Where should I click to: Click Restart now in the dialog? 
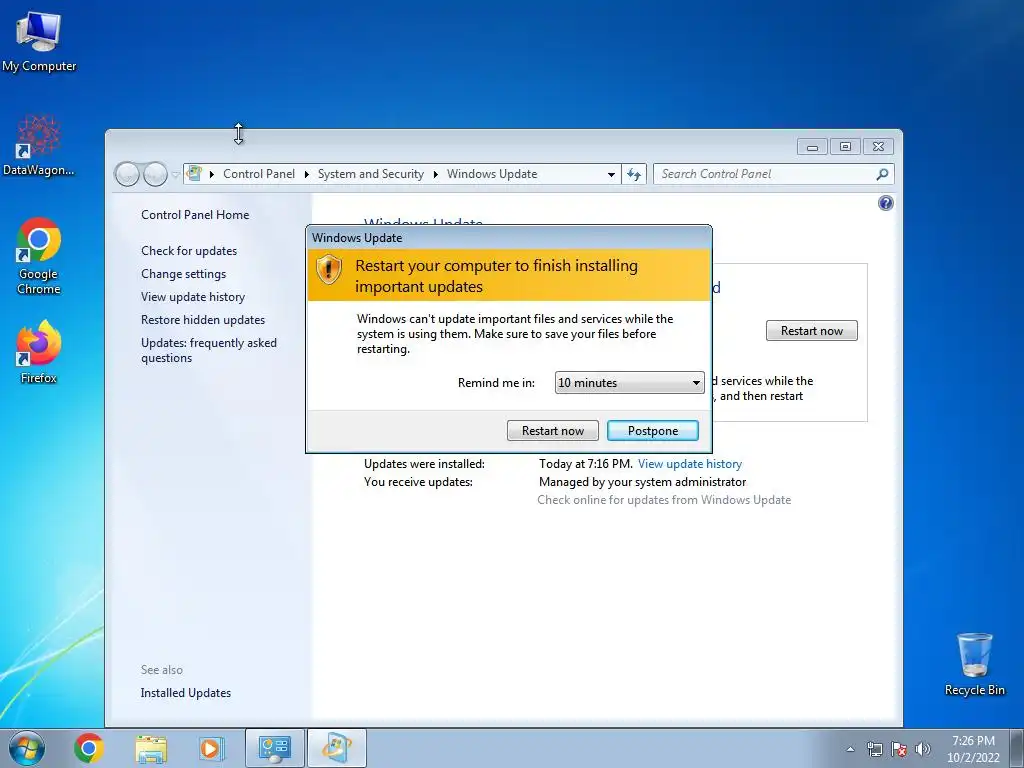[x=552, y=431]
